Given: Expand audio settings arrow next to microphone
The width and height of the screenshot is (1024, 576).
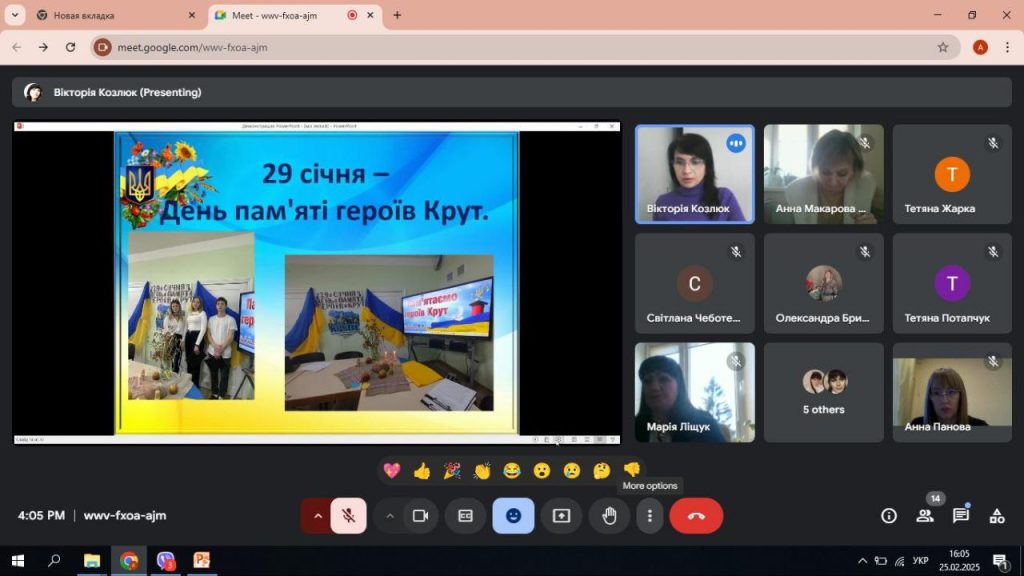Looking at the screenshot, I should [x=318, y=516].
